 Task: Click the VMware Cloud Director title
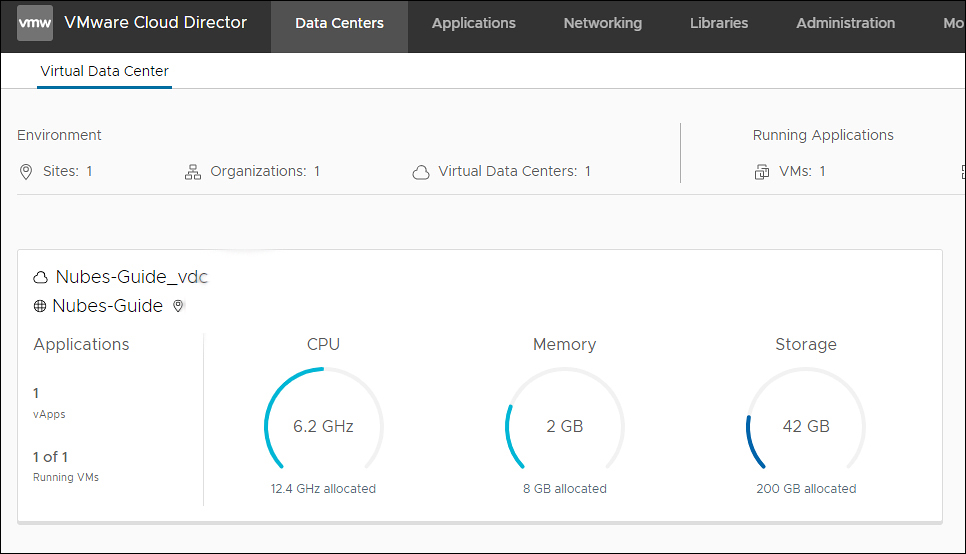155,23
